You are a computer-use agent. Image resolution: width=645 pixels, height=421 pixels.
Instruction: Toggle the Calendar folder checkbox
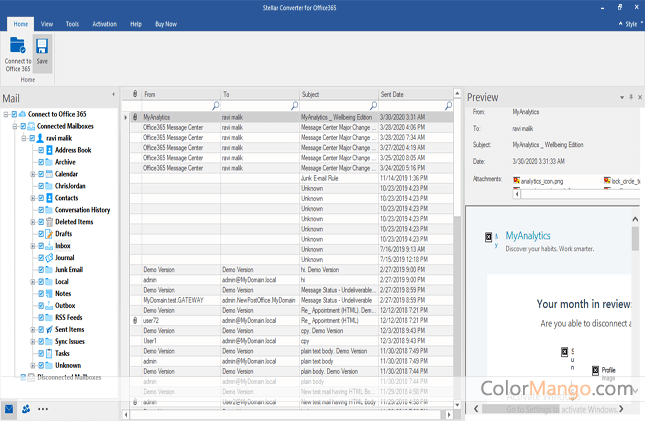click(41, 173)
